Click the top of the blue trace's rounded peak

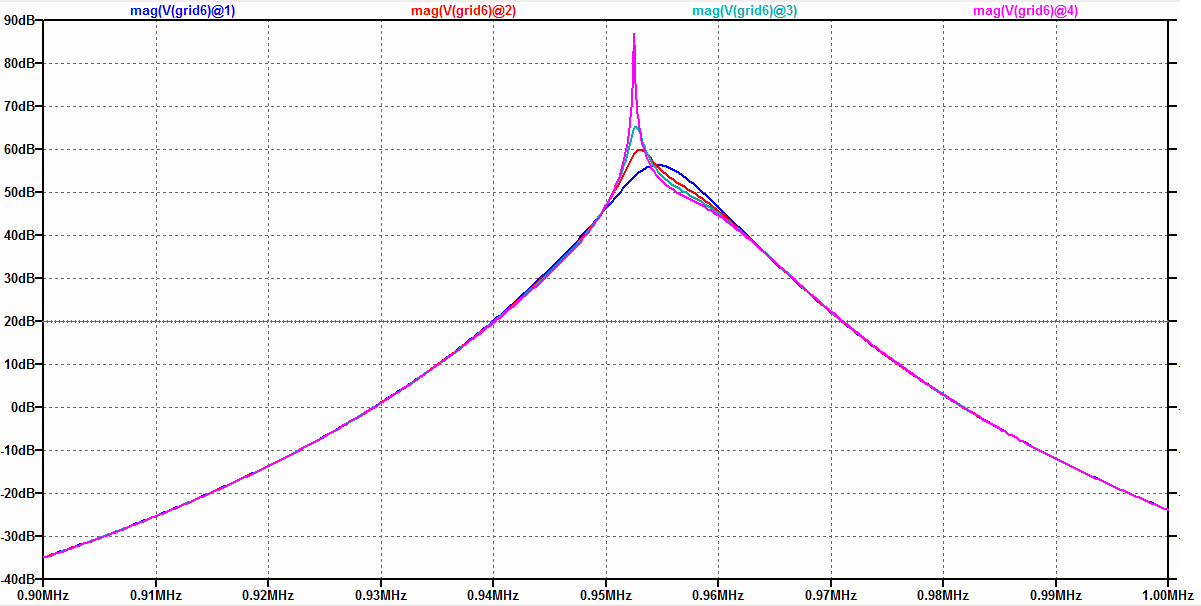[x=657, y=165]
